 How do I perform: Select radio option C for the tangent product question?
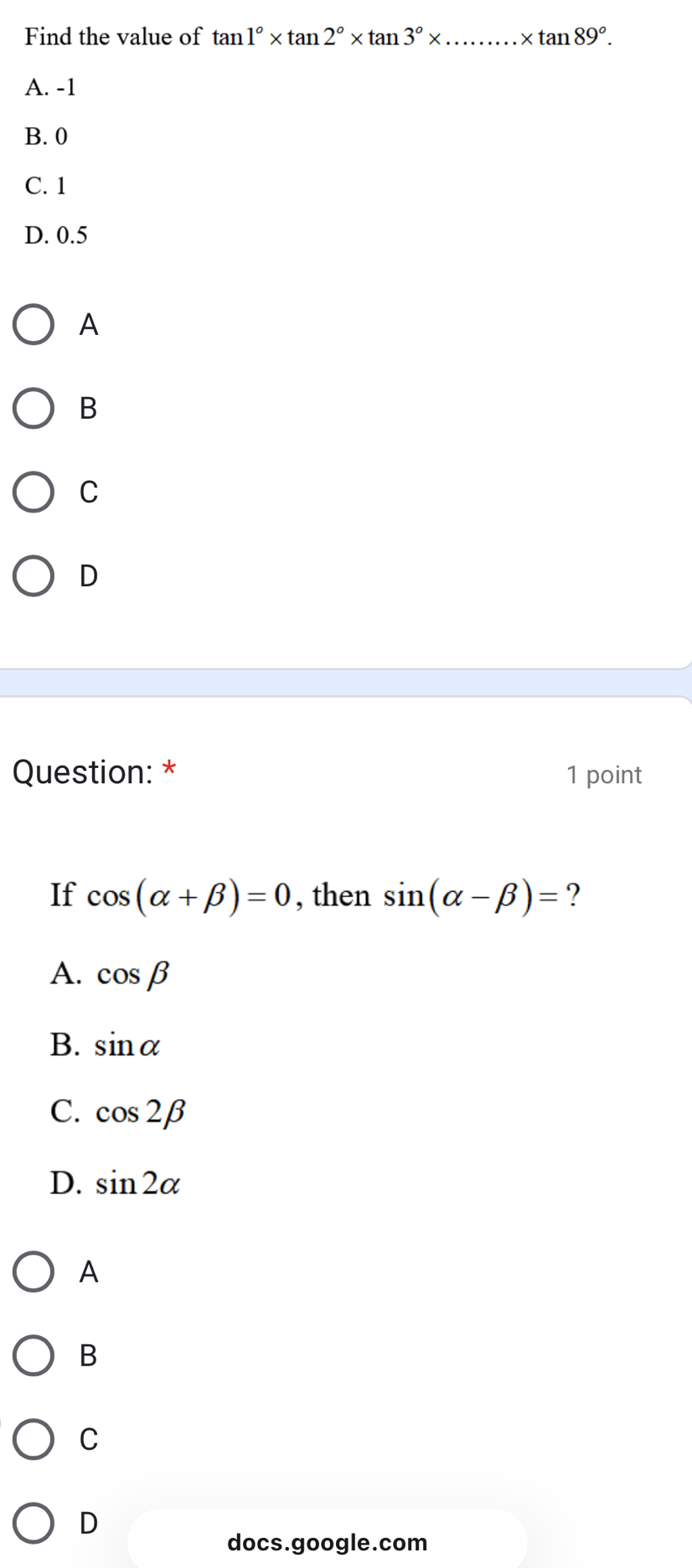(x=34, y=493)
